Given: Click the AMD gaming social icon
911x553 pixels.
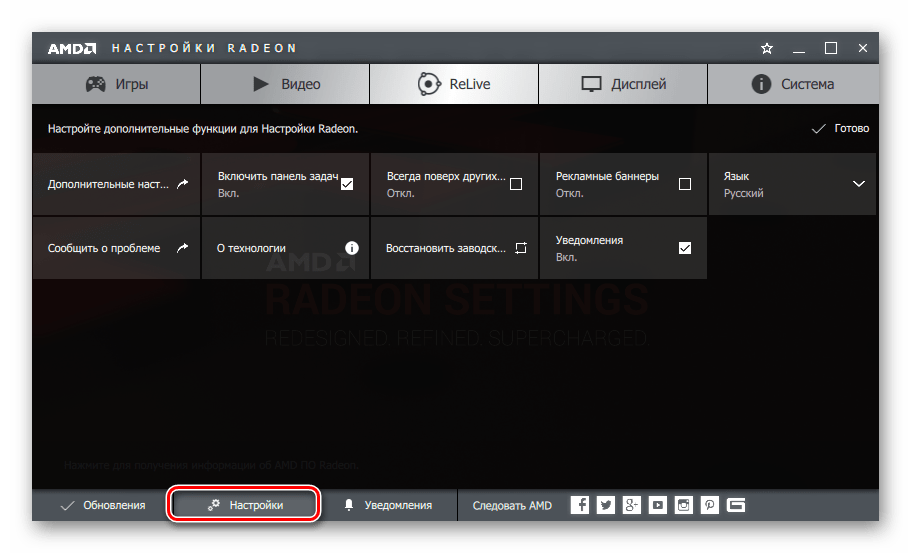Looking at the screenshot, I should [x=736, y=505].
